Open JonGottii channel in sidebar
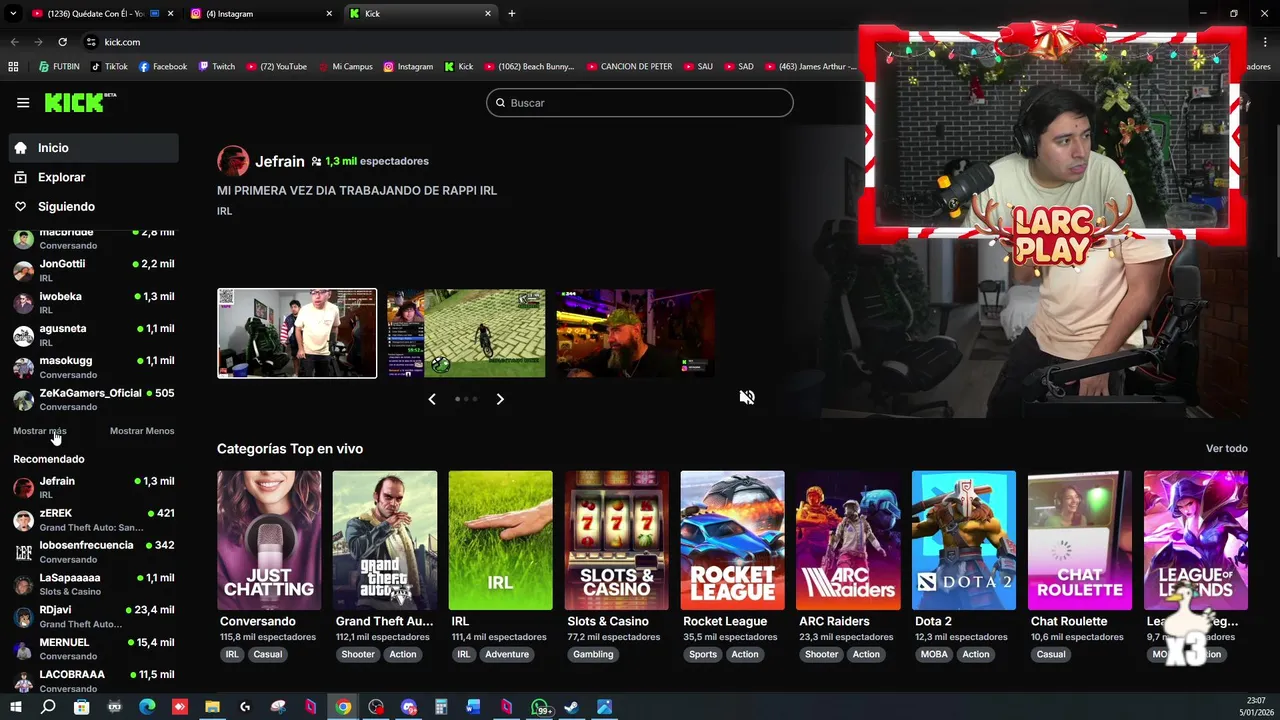This screenshot has height=720, width=1280. [x=94, y=270]
